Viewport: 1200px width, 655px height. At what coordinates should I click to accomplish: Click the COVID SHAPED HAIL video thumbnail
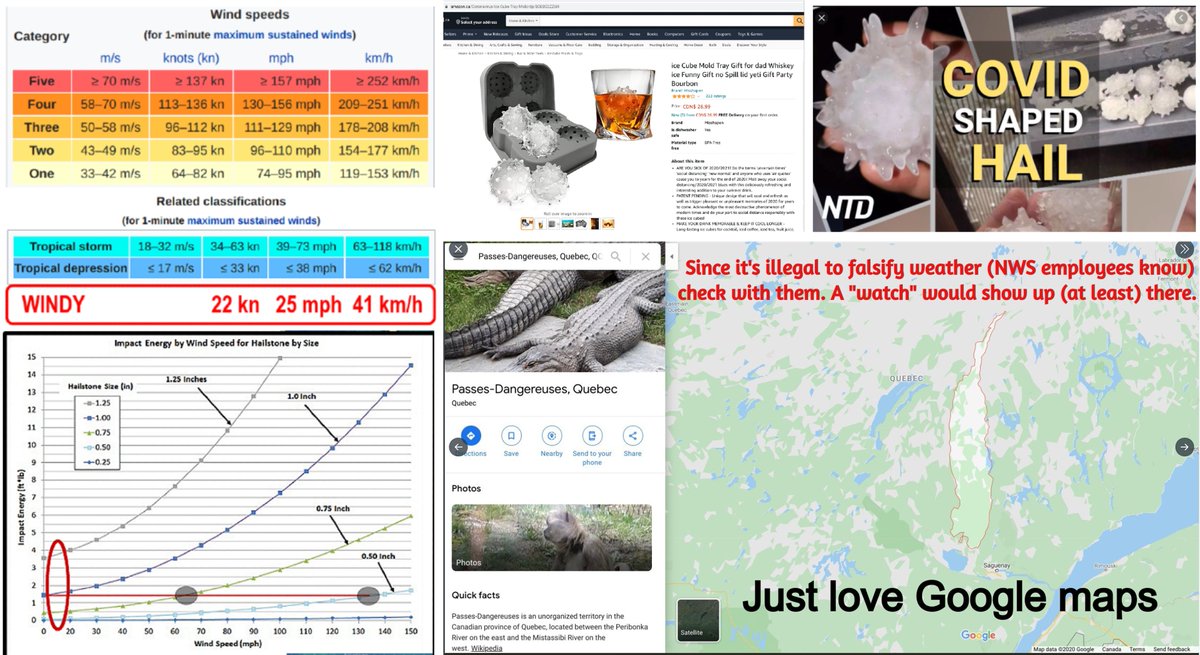pyautogui.click(x=1004, y=120)
